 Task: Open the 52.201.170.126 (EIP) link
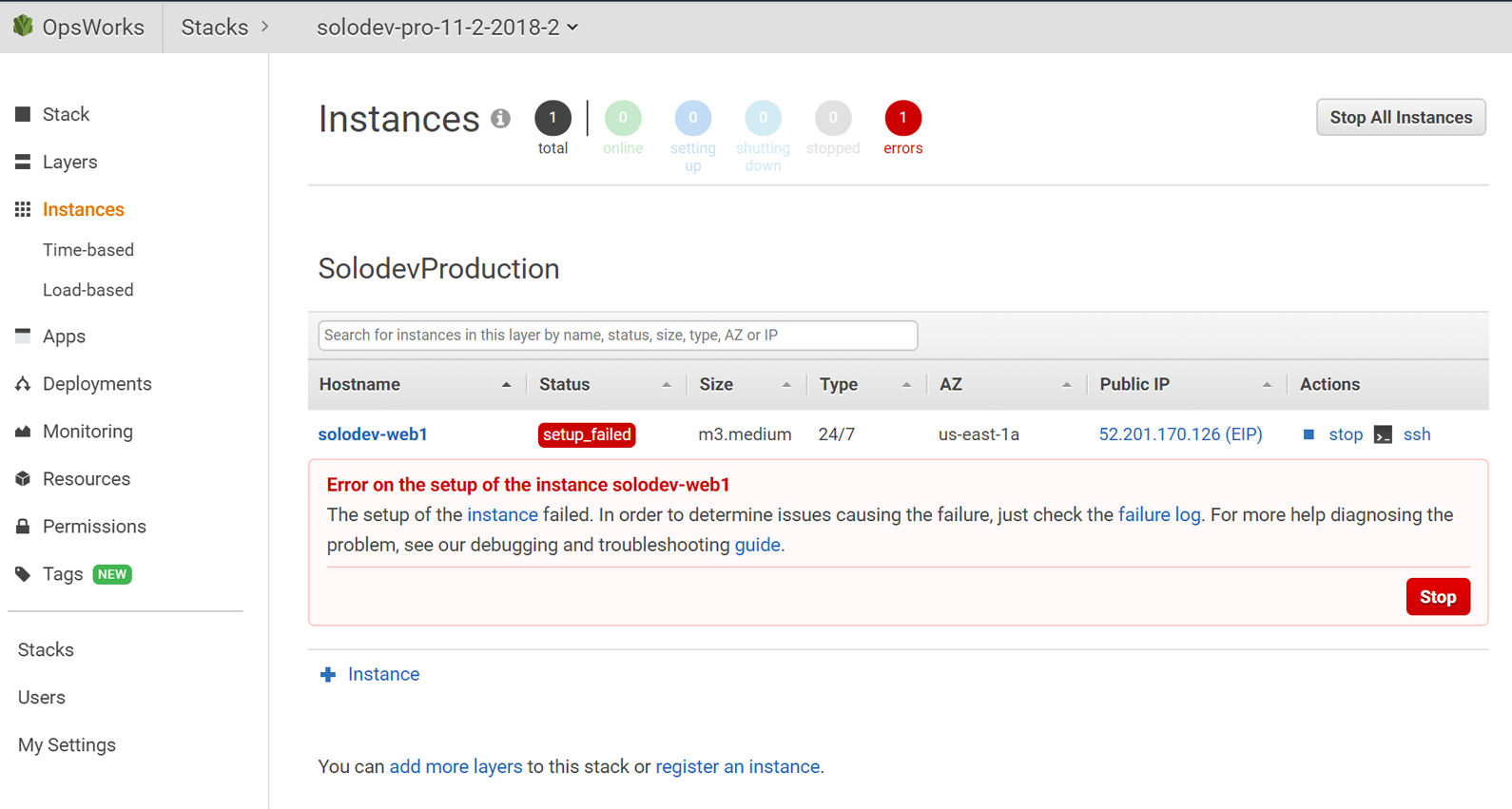(1180, 434)
